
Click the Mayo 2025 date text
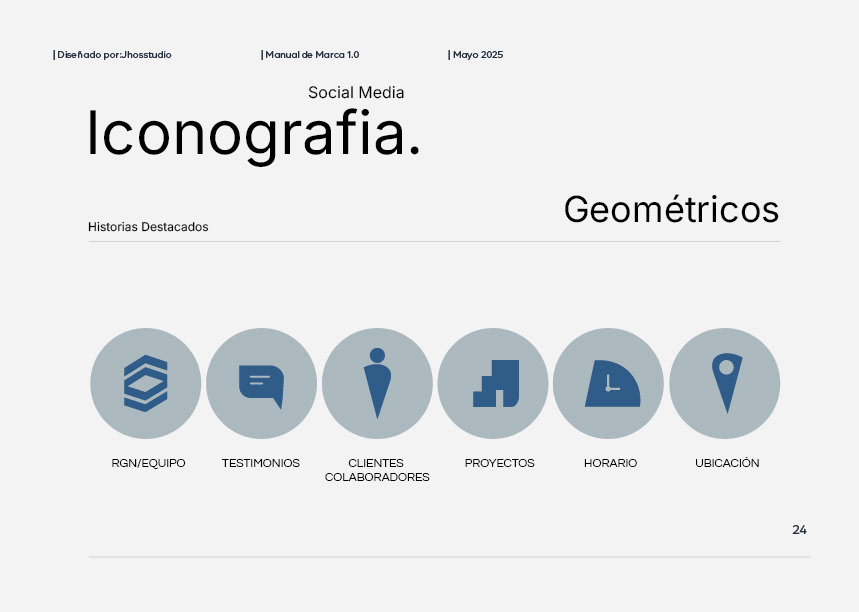(476, 55)
